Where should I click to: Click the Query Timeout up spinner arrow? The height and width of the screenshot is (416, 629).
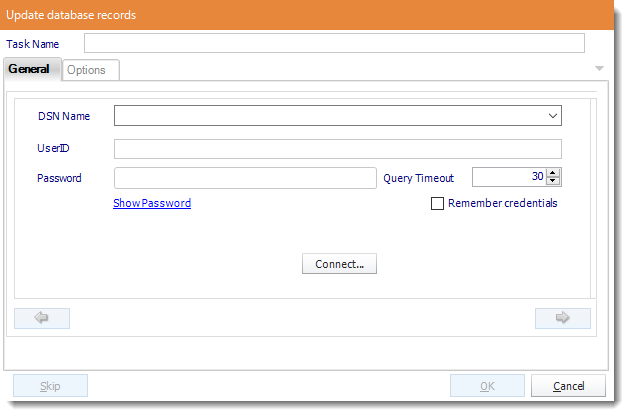pyautogui.click(x=553, y=173)
